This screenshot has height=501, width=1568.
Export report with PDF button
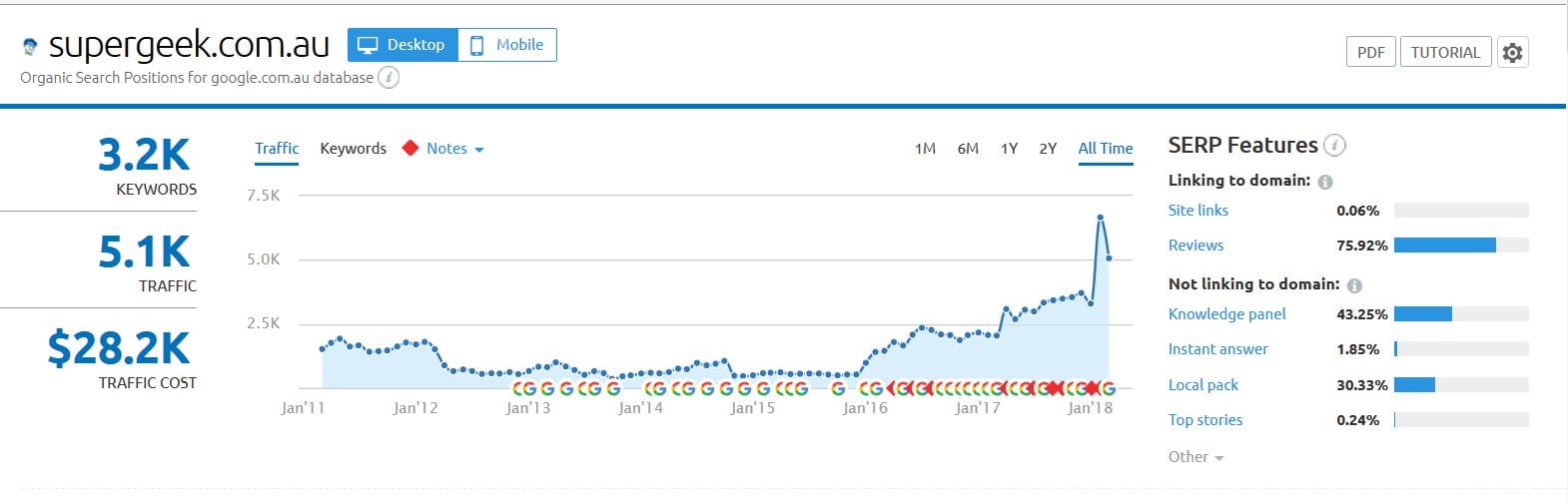coord(1370,53)
